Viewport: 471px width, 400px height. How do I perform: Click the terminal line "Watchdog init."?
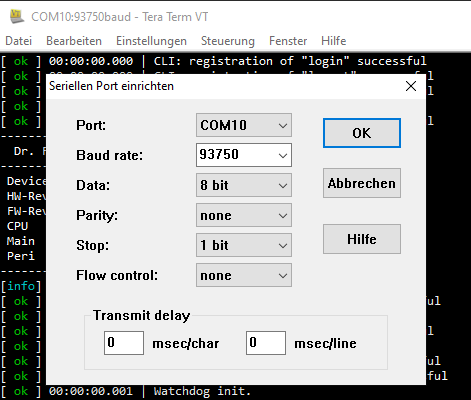tap(202, 391)
